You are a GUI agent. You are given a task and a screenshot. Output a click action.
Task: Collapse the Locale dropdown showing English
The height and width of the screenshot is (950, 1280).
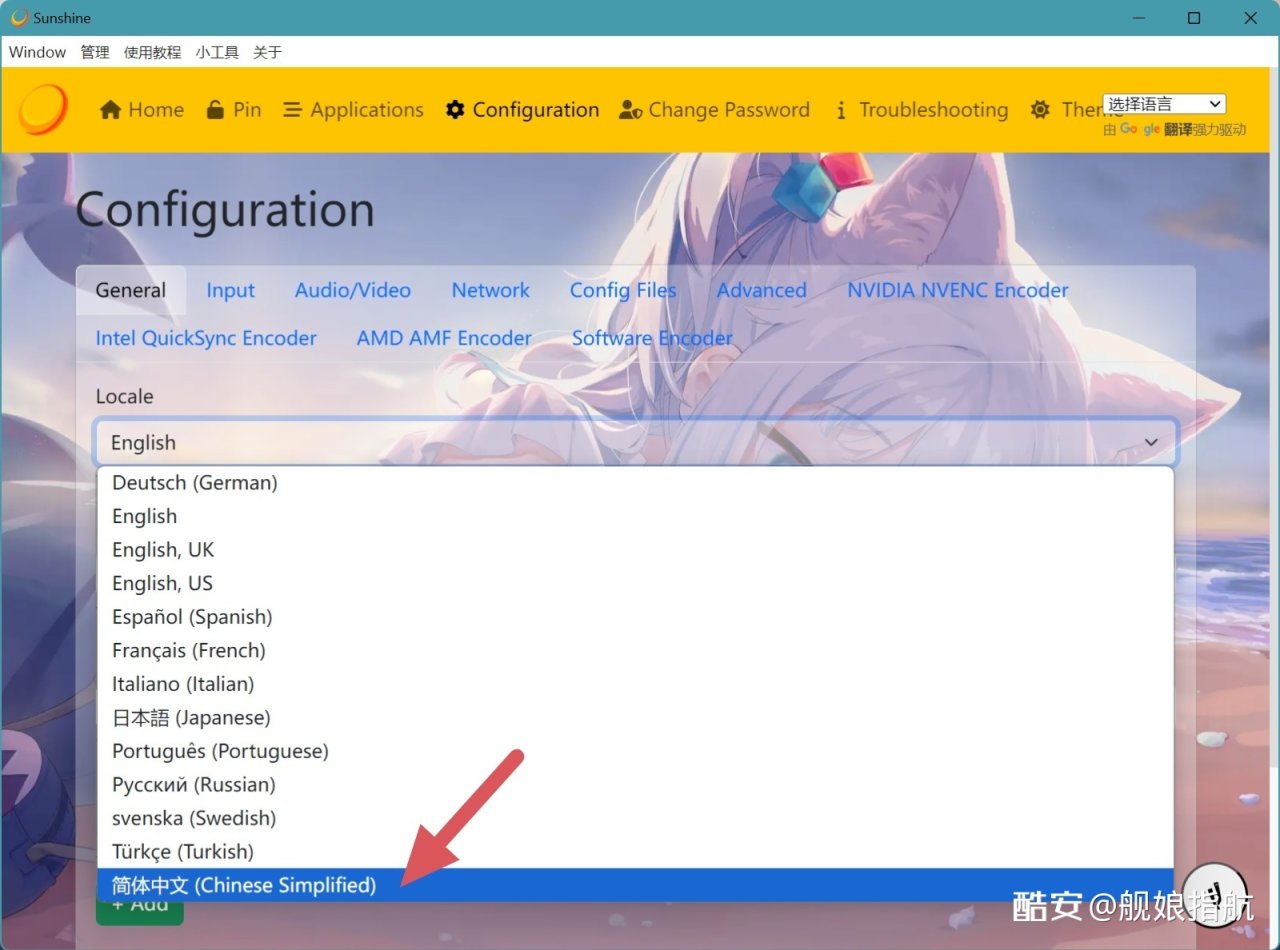636,442
